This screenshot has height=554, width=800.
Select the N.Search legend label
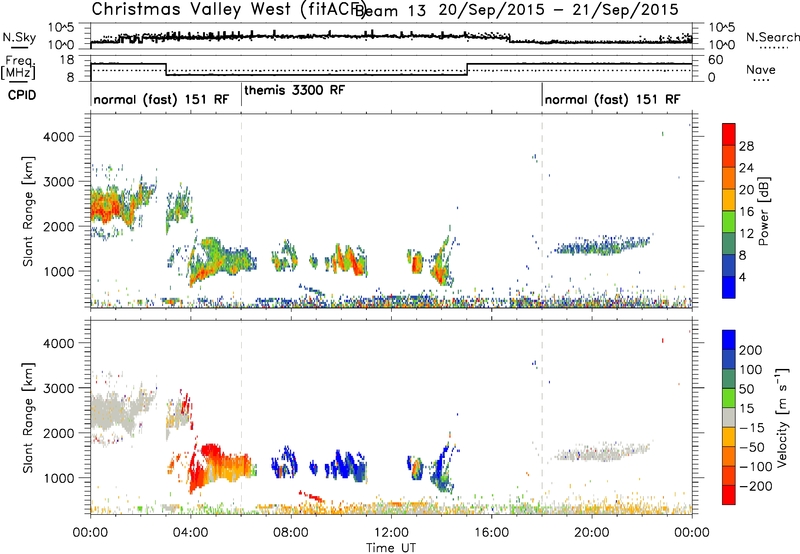772,37
